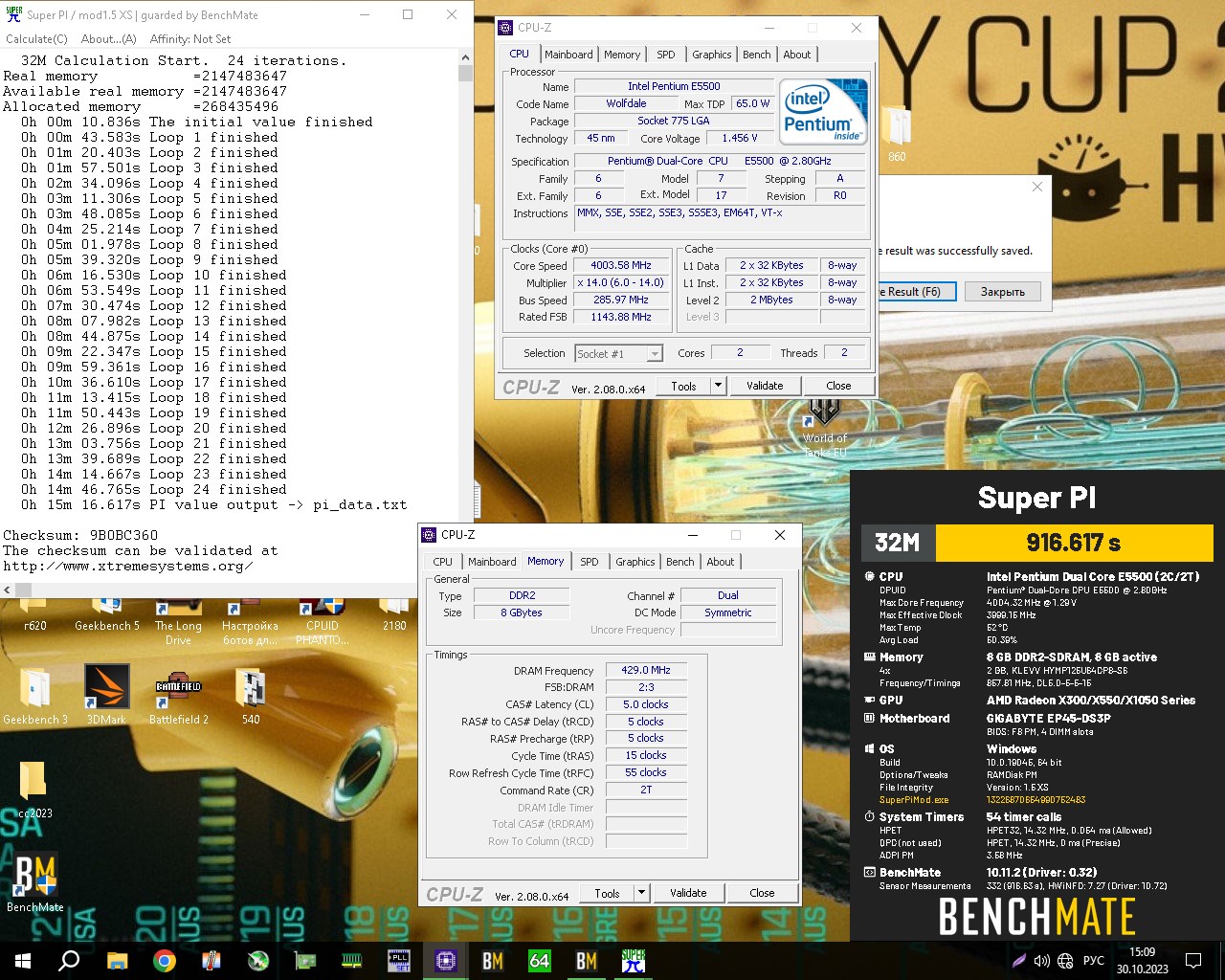
Task: Click Tools button in top CPU-Z
Action: point(683,386)
